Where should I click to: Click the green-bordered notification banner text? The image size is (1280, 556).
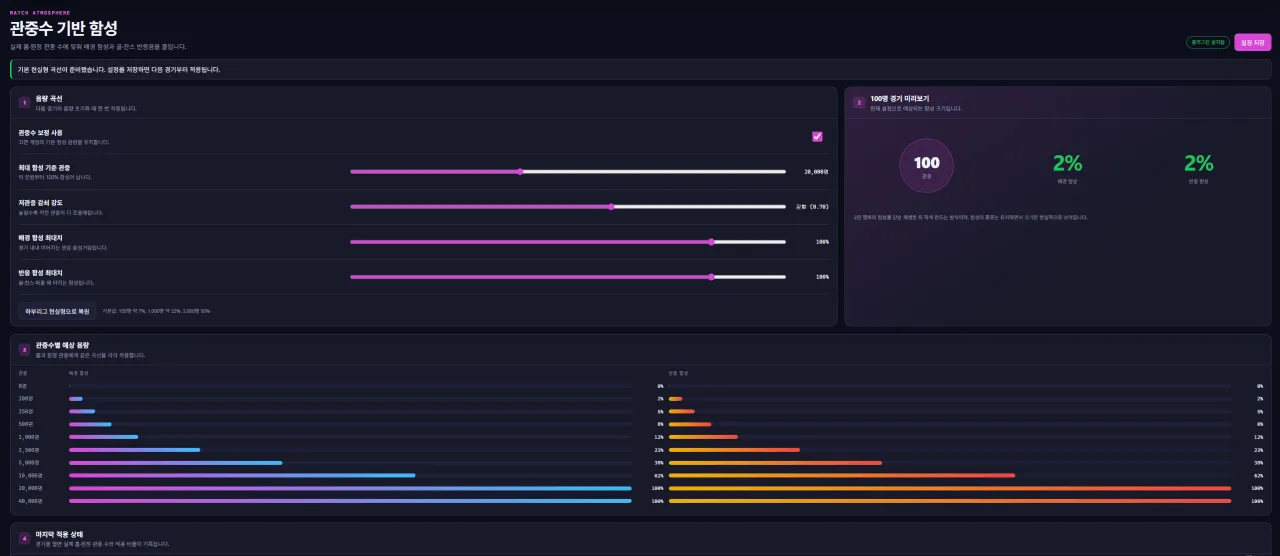(119, 70)
